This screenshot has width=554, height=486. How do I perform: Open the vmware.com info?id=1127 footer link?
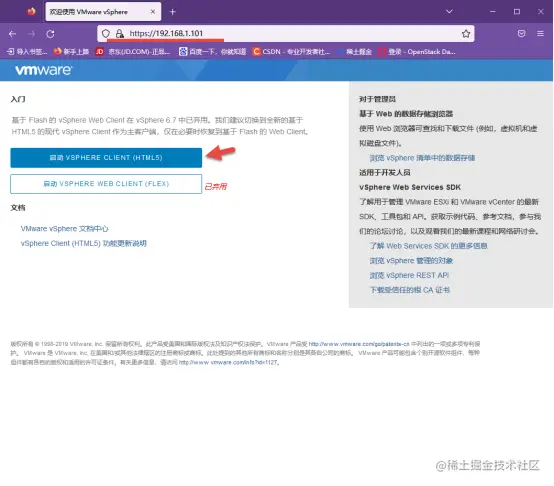pos(228,362)
